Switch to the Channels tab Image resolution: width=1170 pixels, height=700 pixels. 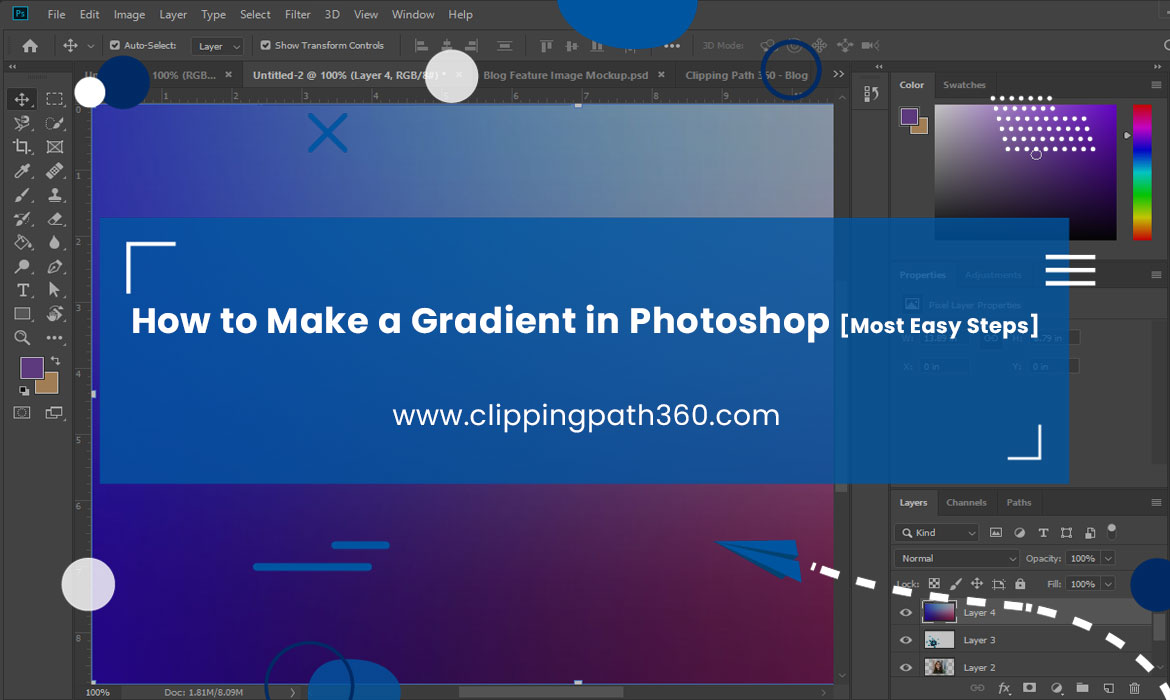pos(966,502)
